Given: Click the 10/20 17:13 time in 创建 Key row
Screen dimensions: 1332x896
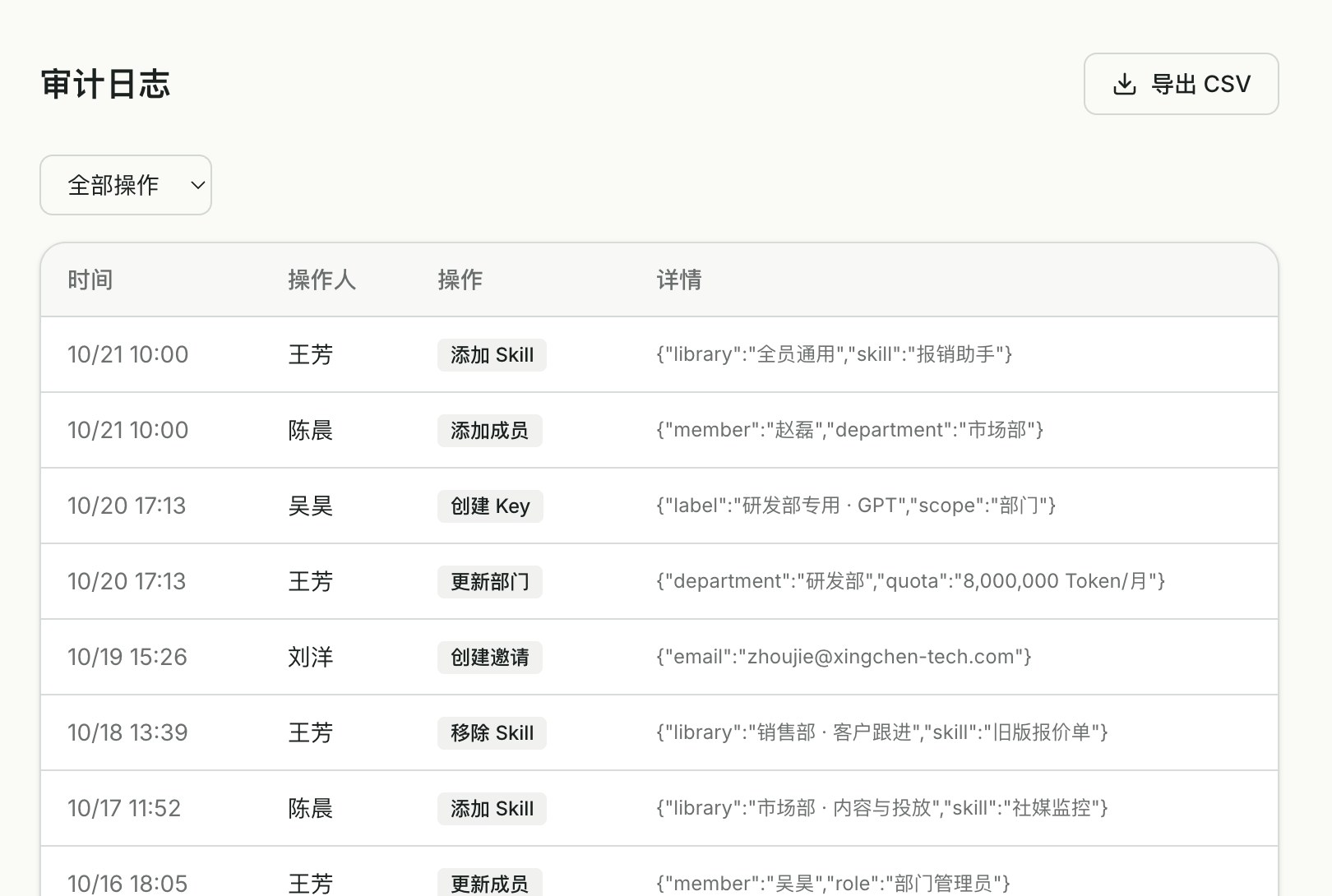Looking at the screenshot, I should [x=127, y=506].
